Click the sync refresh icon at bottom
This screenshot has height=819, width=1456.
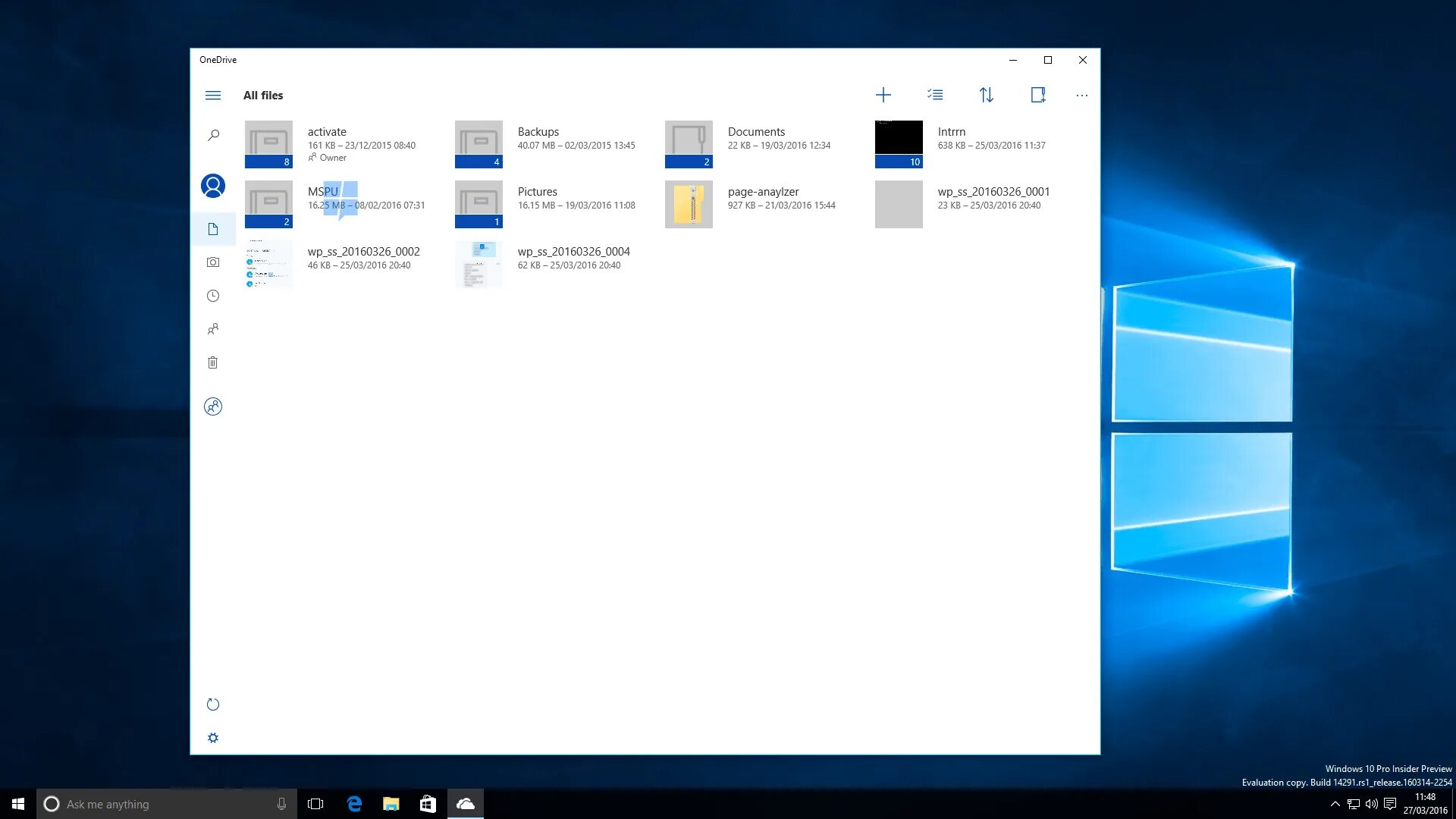point(213,704)
